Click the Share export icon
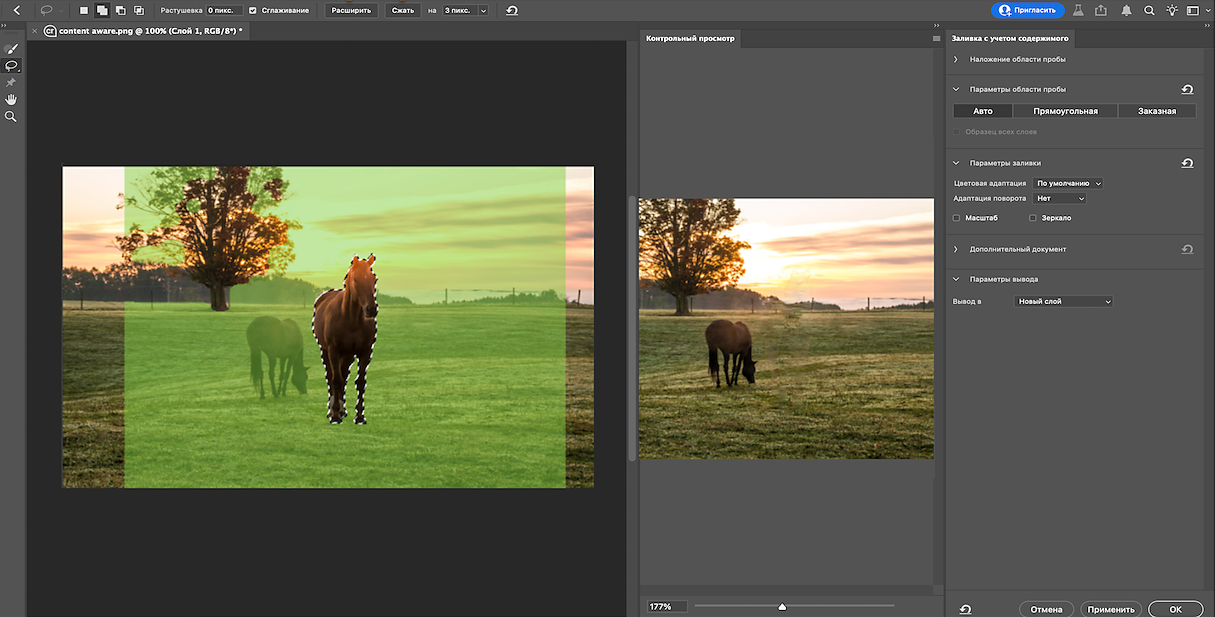Screen dimensions: 1215x617 pos(1101,10)
